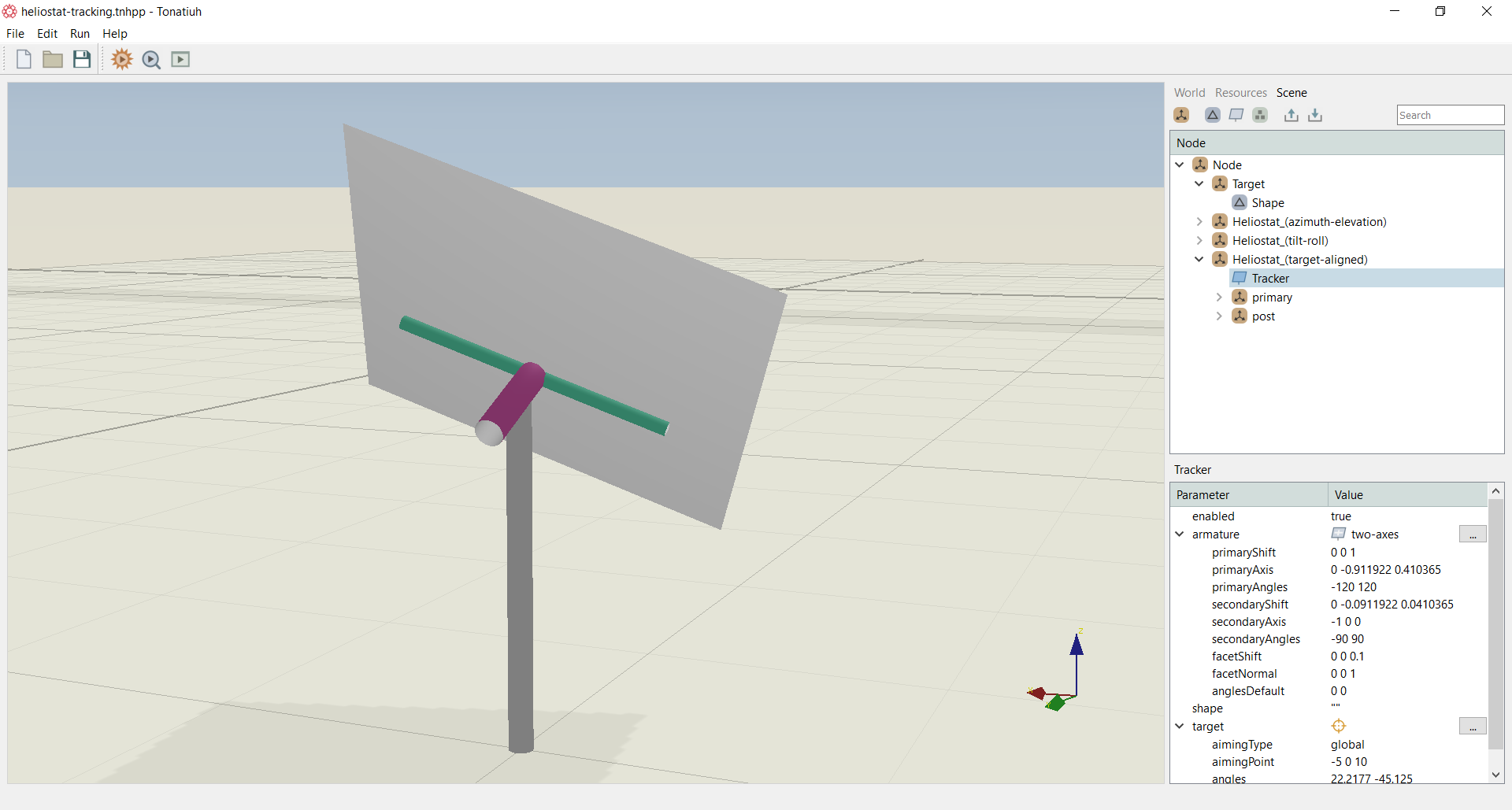Viewport: 1512px width, 810px height.
Task: Collapse Heliostat_(target-aligned) node
Action: point(1199,259)
